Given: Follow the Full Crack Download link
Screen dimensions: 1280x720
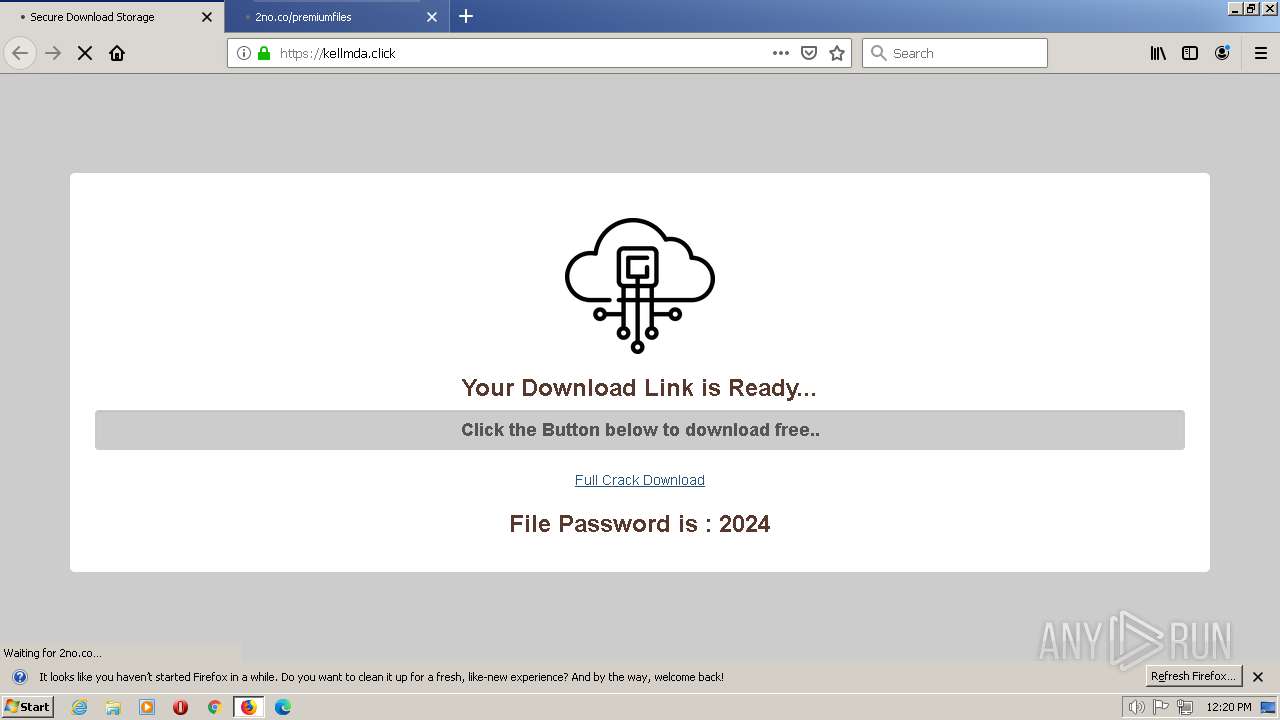Looking at the screenshot, I should point(640,480).
